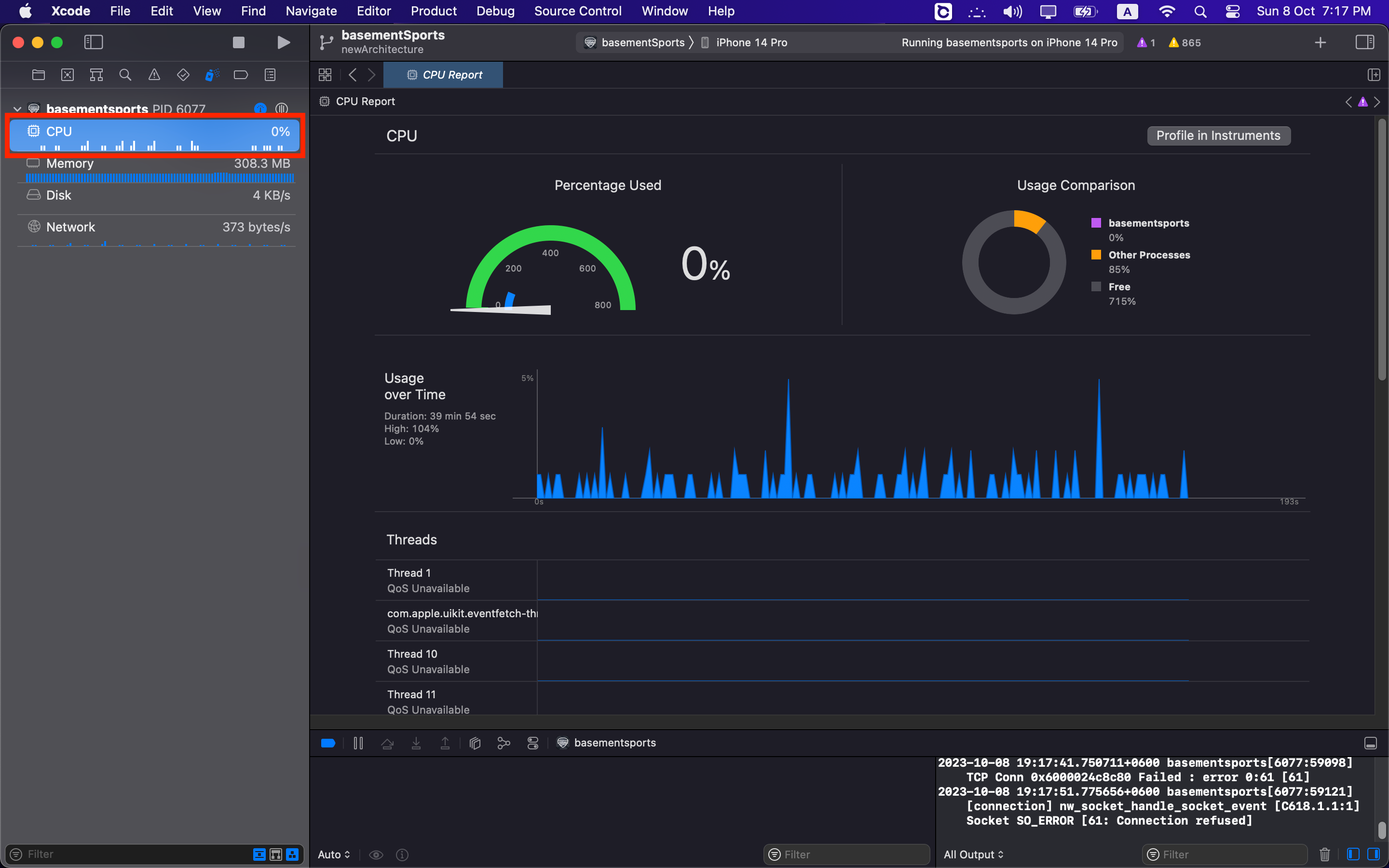Viewport: 1389px width, 868px height.
Task: Stop the running app
Action: pos(239,42)
